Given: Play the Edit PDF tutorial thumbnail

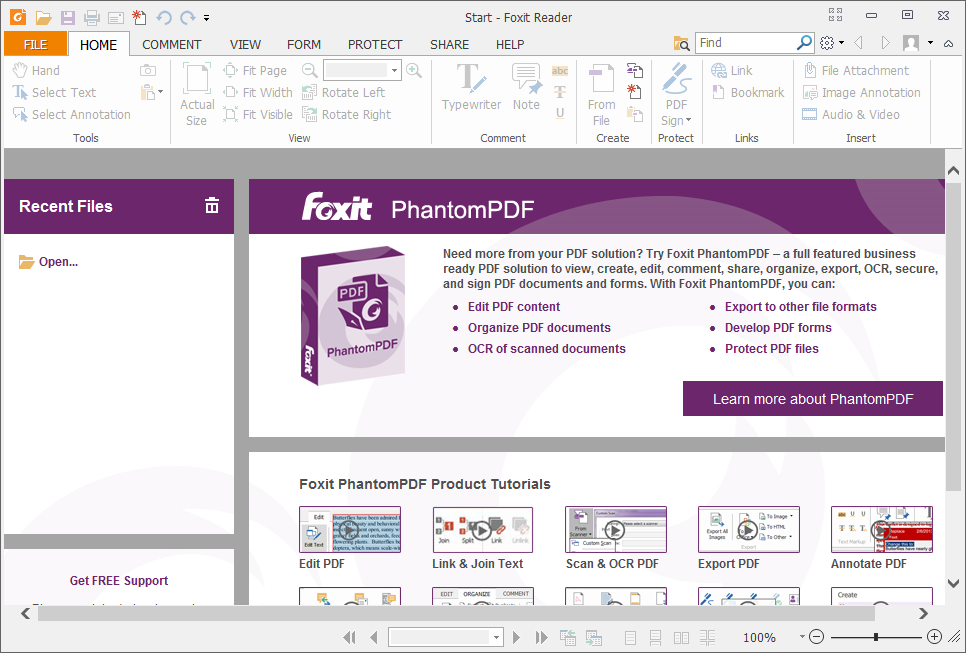Looking at the screenshot, I should [349, 529].
